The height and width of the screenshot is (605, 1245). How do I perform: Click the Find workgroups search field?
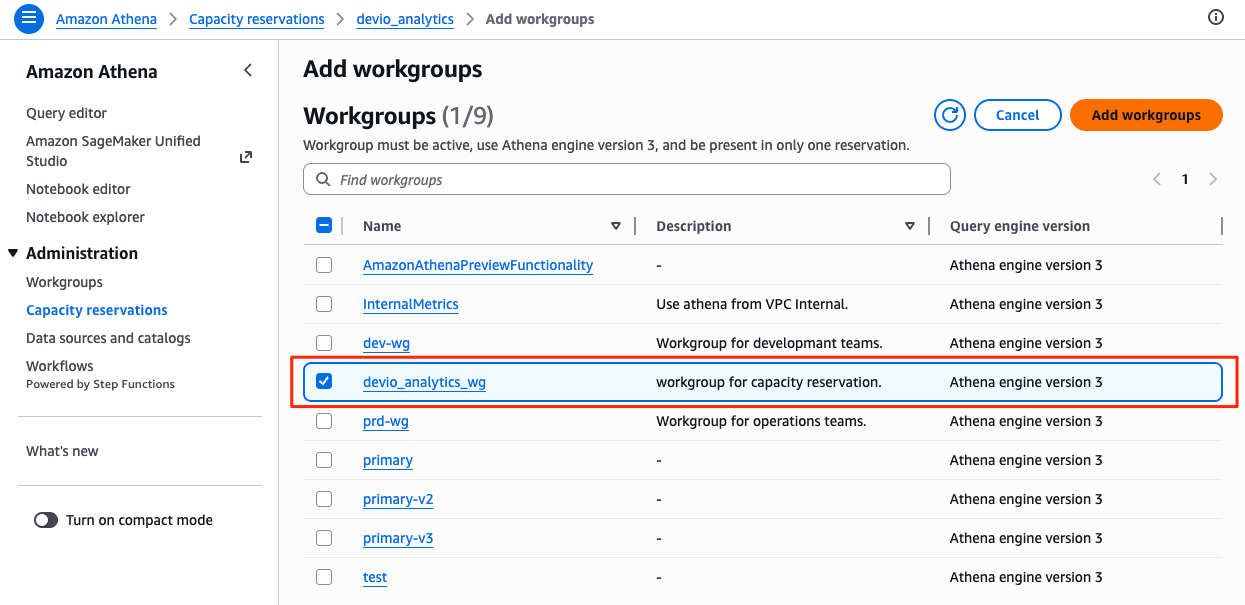click(x=640, y=180)
